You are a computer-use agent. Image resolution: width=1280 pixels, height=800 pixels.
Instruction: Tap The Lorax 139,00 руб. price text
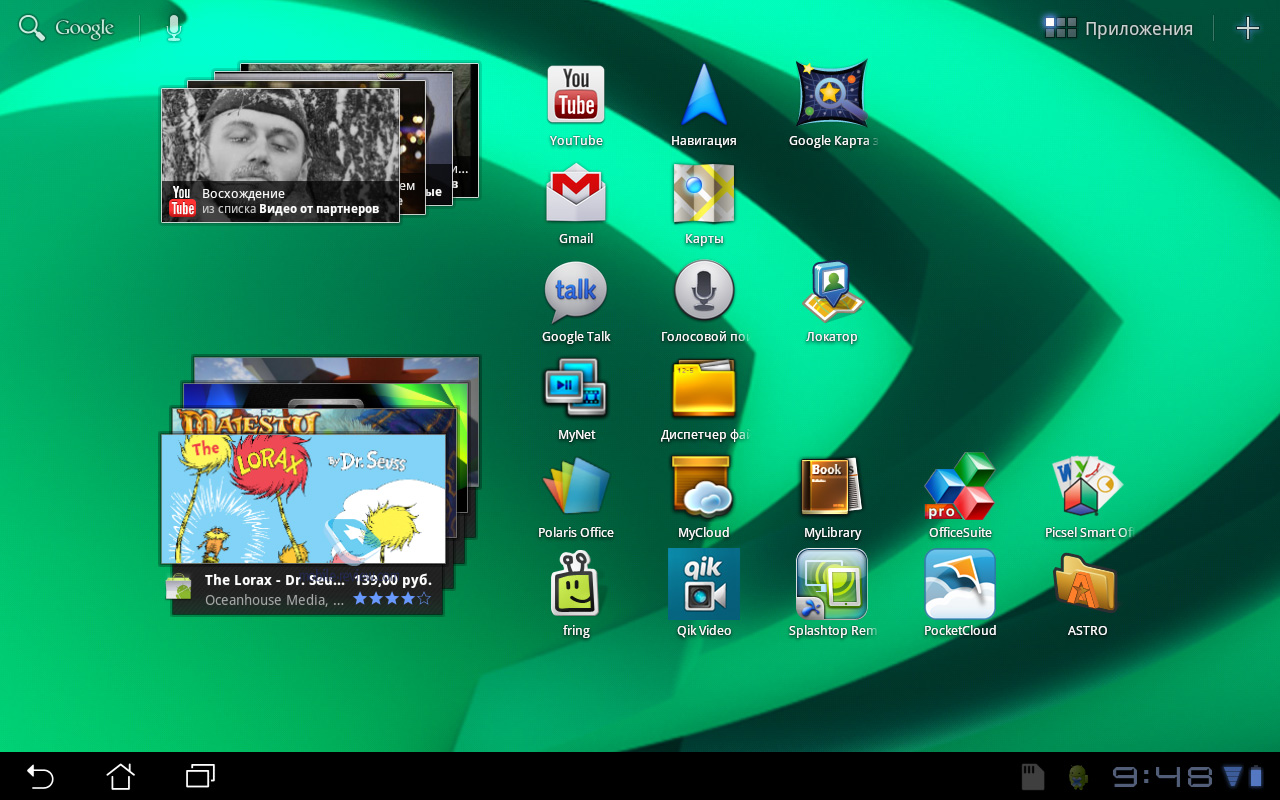point(392,580)
